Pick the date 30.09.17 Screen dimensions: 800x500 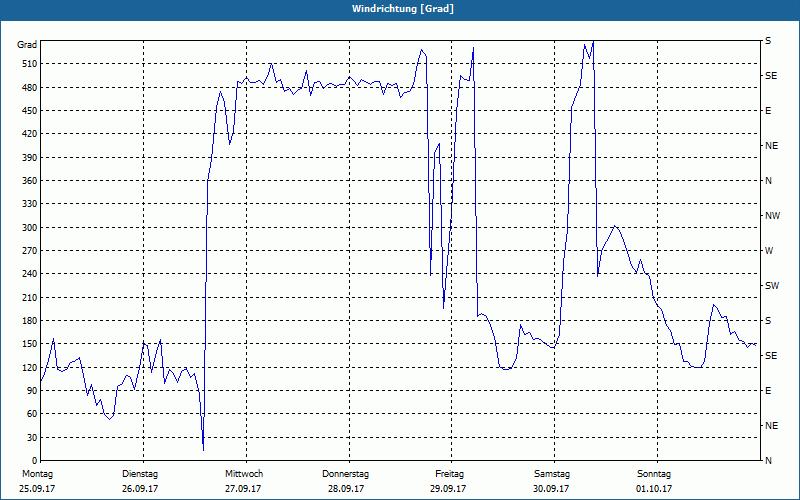click(551, 489)
